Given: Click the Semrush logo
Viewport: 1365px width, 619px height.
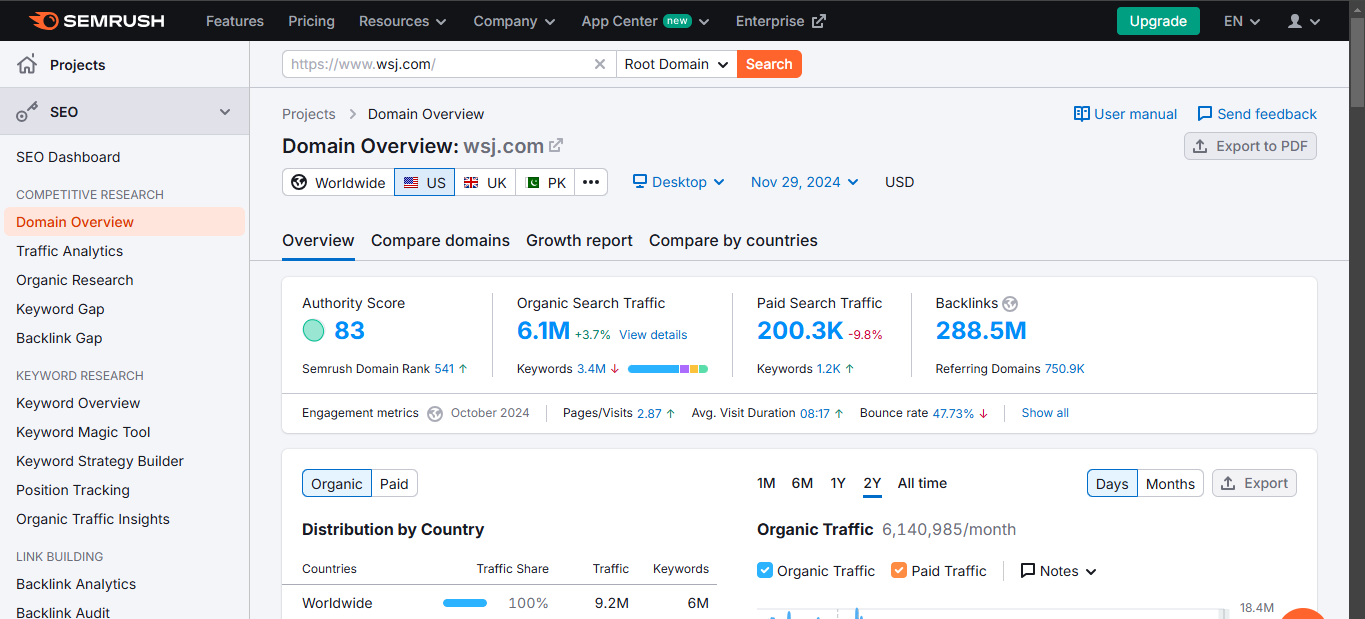Looking at the screenshot, I should coord(96,21).
